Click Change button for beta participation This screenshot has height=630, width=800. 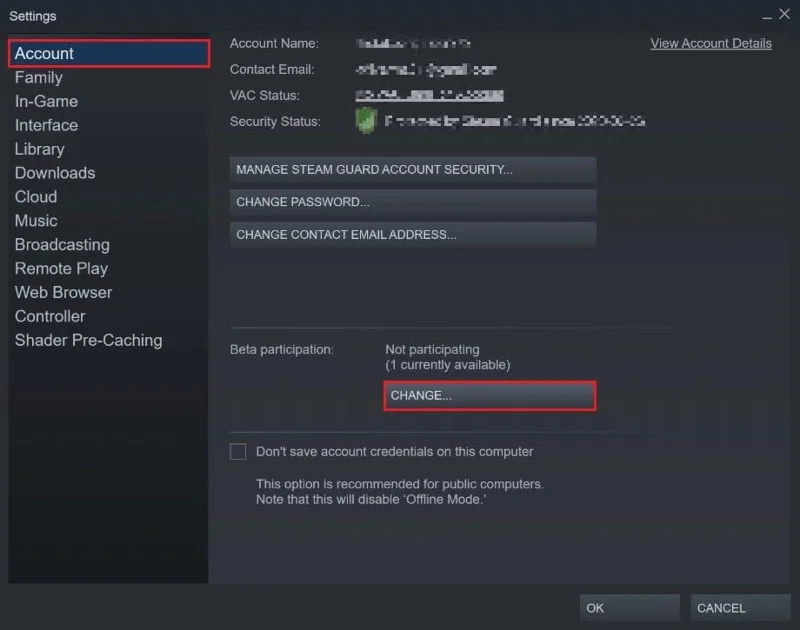pos(490,396)
